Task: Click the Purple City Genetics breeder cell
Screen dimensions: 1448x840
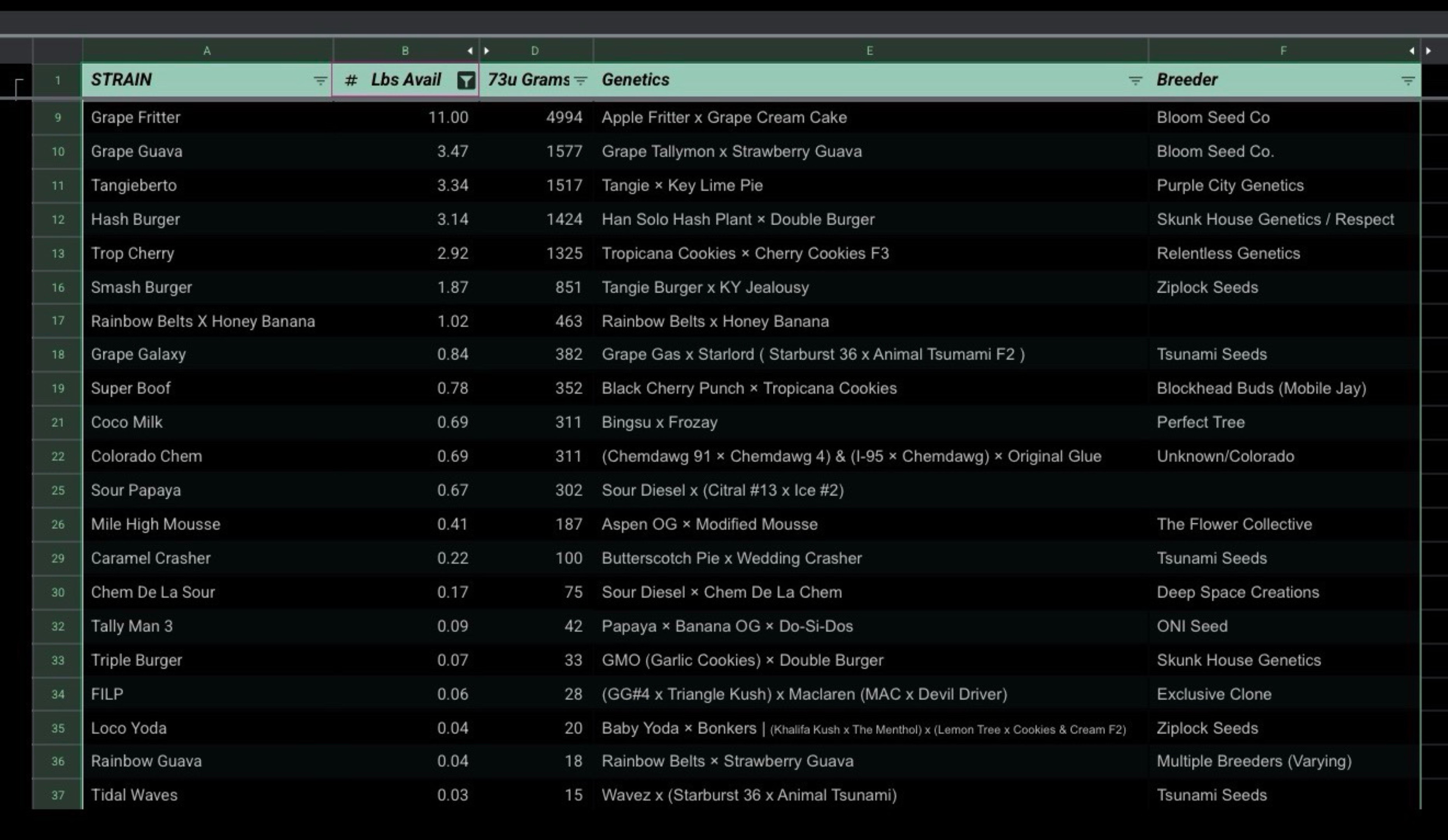Action: pyautogui.click(x=1284, y=185)
